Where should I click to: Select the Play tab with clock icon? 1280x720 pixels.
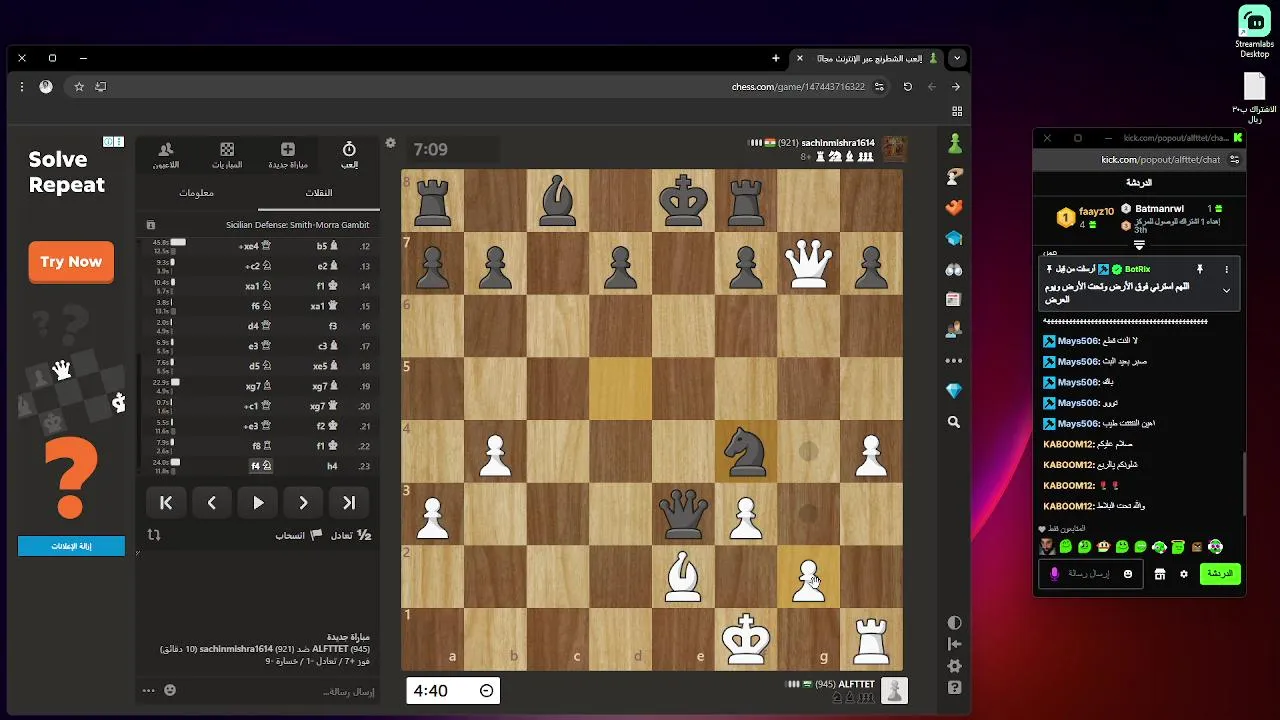tap(349, 155)
